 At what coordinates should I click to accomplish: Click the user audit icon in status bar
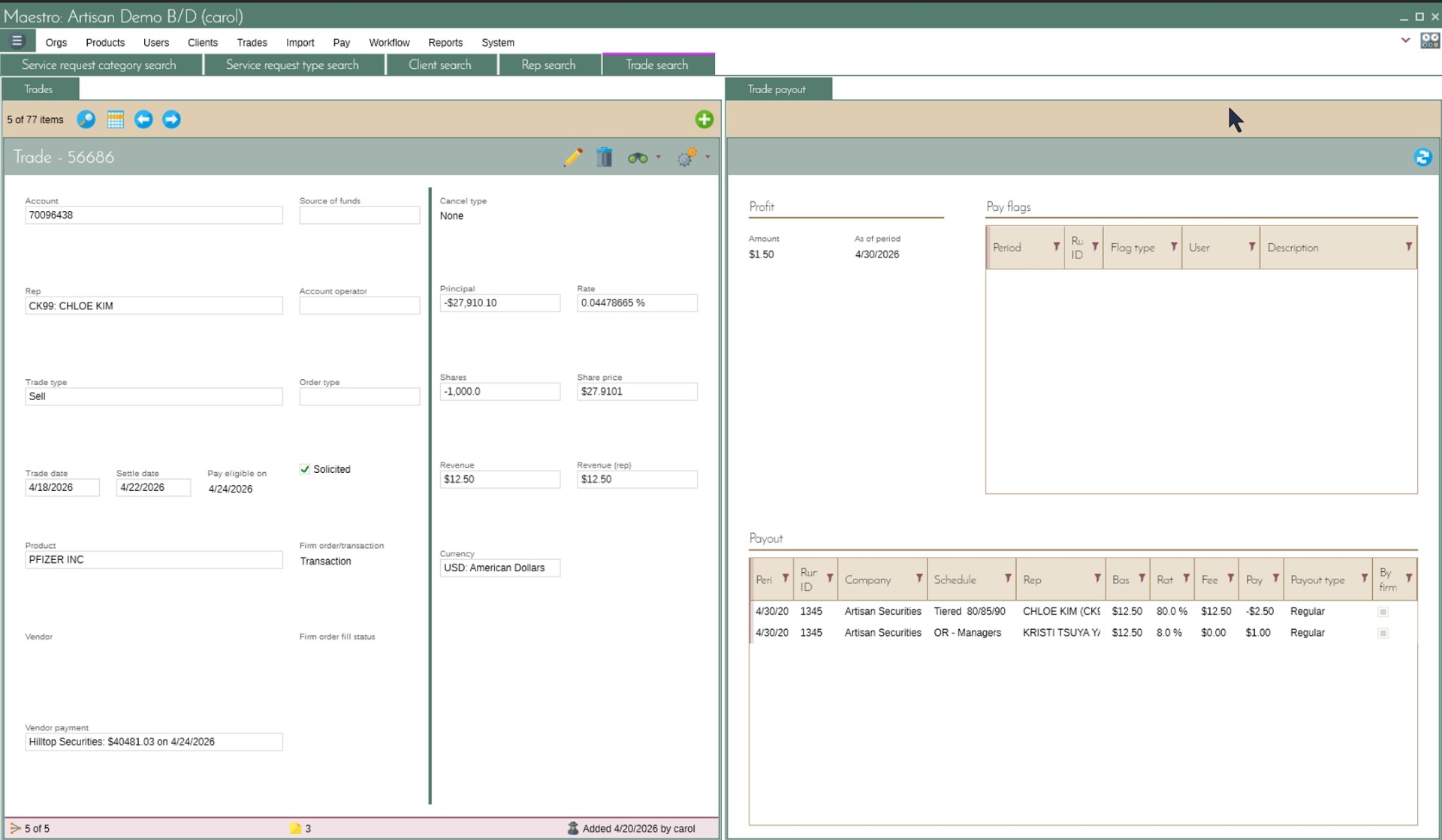(573, 829)
